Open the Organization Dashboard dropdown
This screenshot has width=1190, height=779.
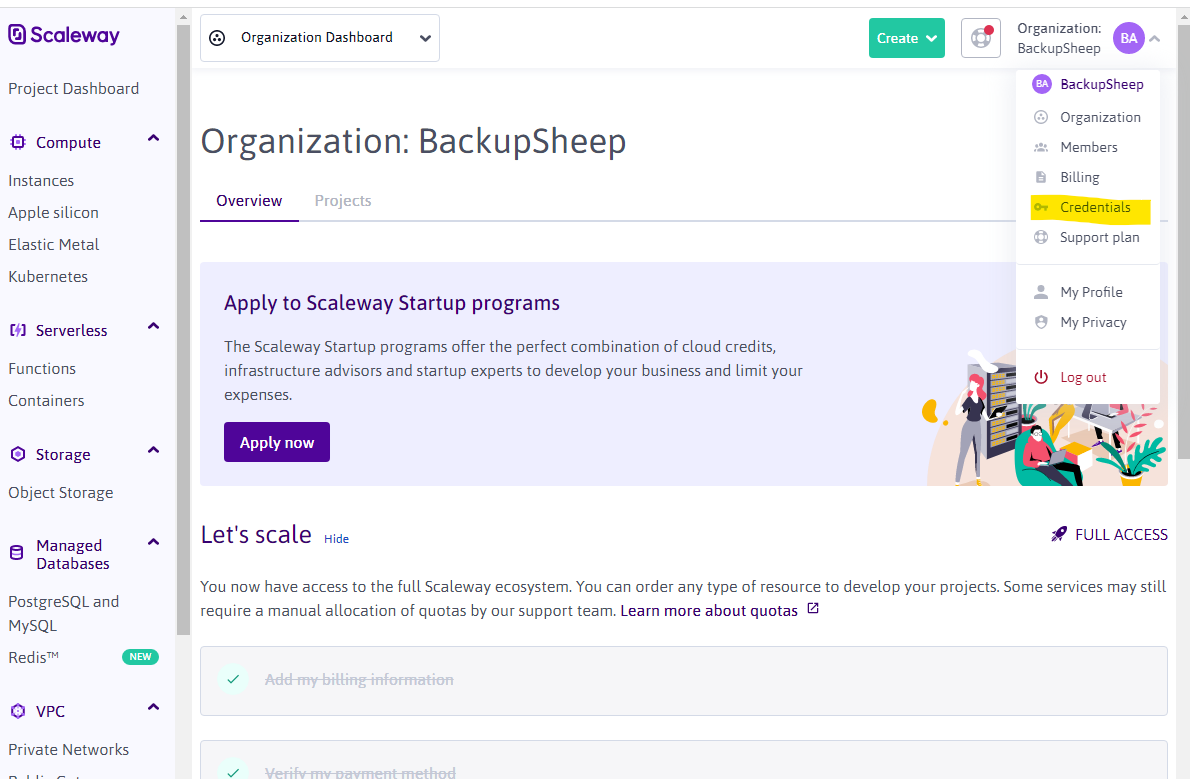click(x=320, y=38)
